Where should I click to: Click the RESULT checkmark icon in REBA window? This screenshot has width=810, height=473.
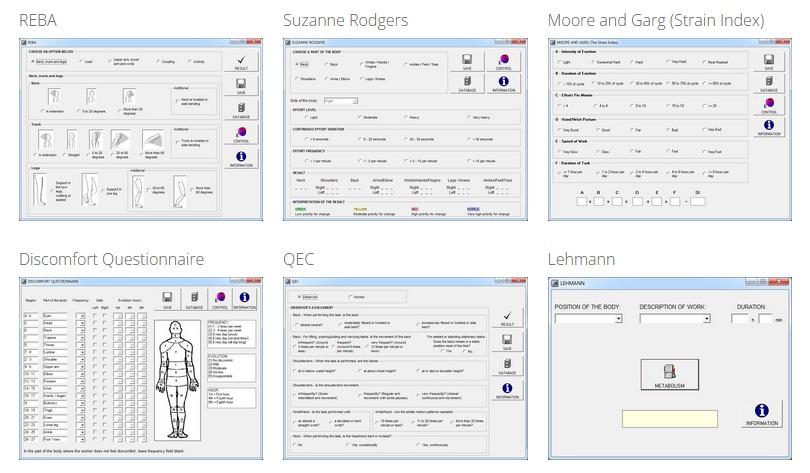(241, 61)
